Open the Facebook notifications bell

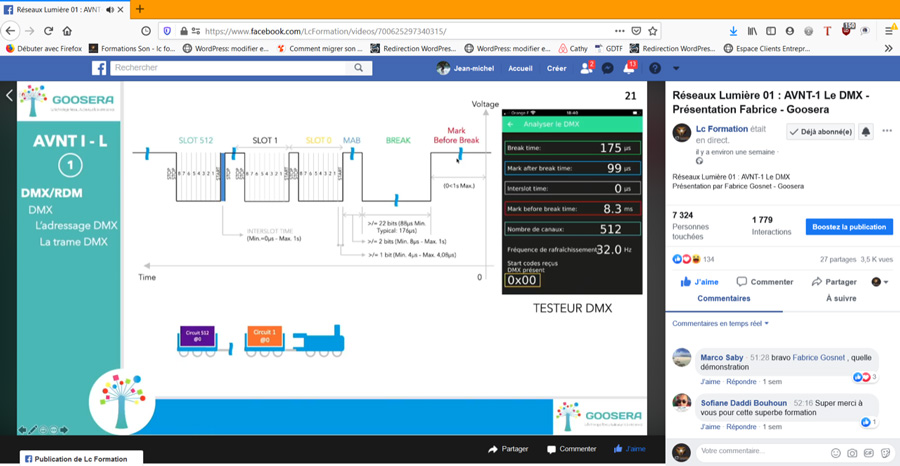tap(630, 68)
